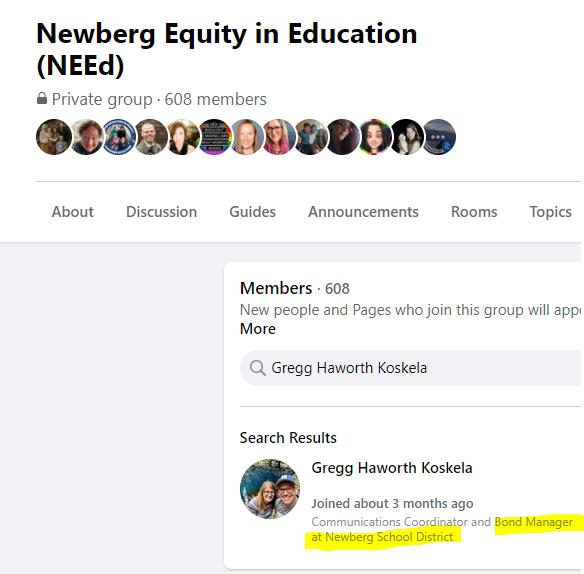
Task: Expand description with the More link
Action: (x=258, y=329)
